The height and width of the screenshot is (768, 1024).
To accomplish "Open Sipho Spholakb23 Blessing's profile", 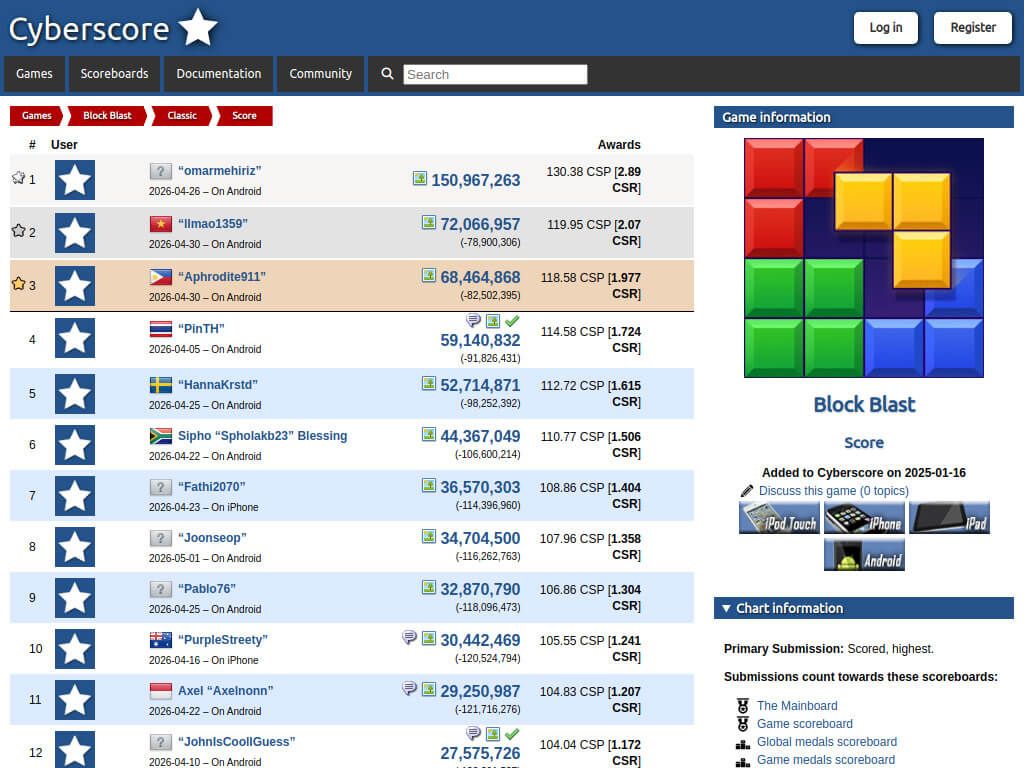I will tap(263, 436).
